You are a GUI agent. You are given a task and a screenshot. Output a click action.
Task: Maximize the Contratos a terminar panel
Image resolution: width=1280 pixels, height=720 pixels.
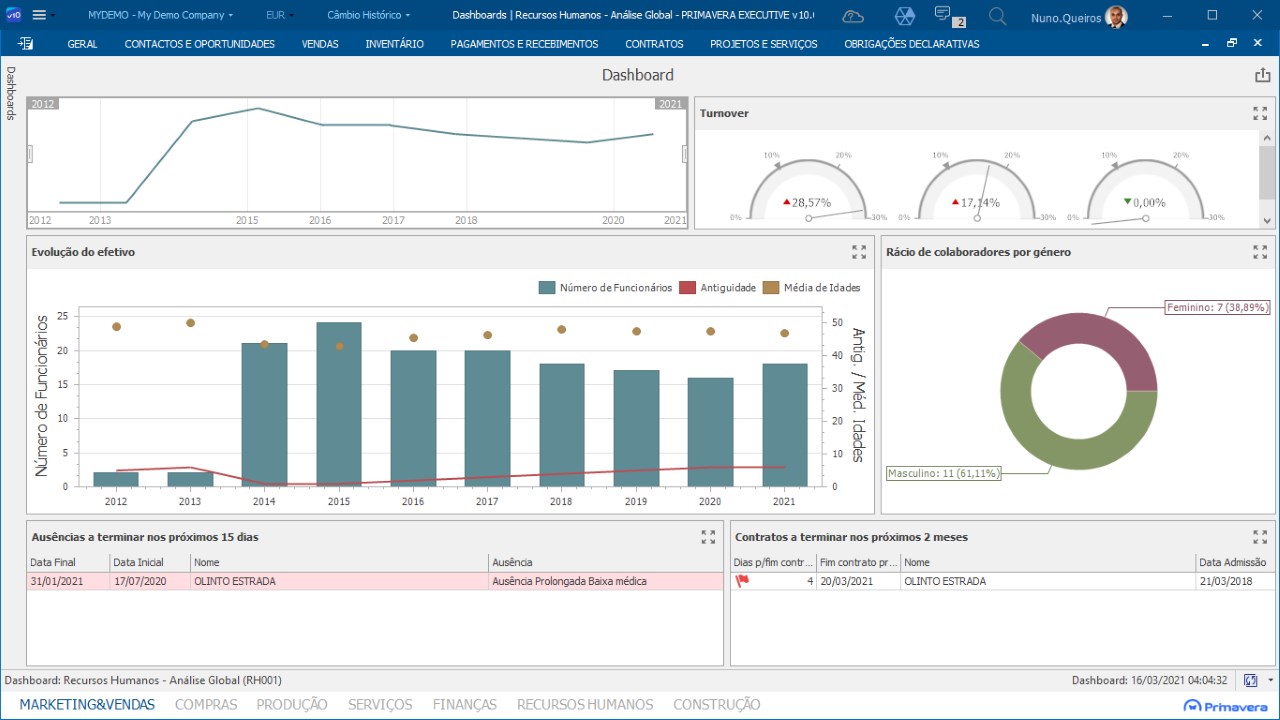click(1260, 537)
